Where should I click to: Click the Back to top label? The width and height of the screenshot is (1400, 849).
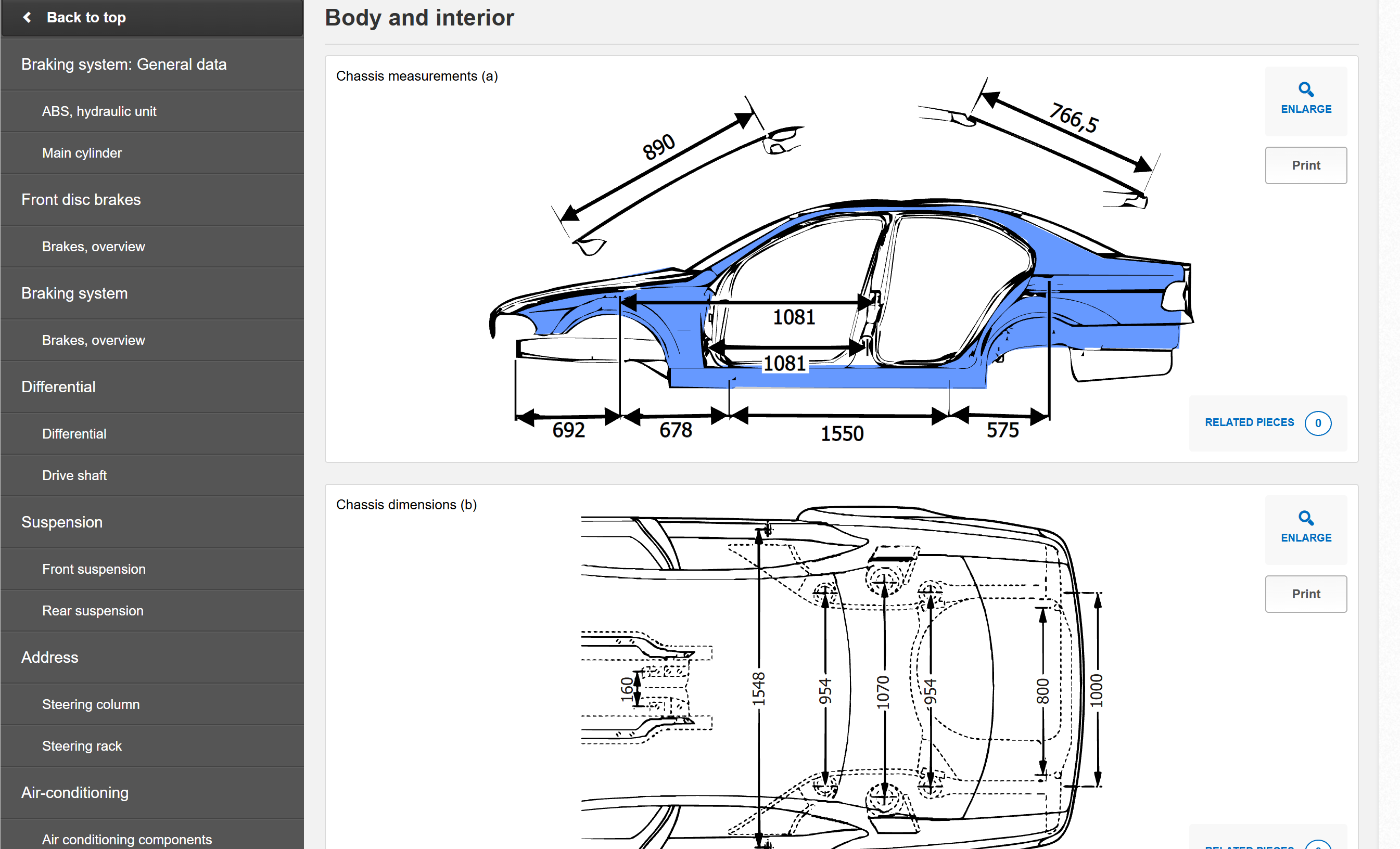coord(86,18)
